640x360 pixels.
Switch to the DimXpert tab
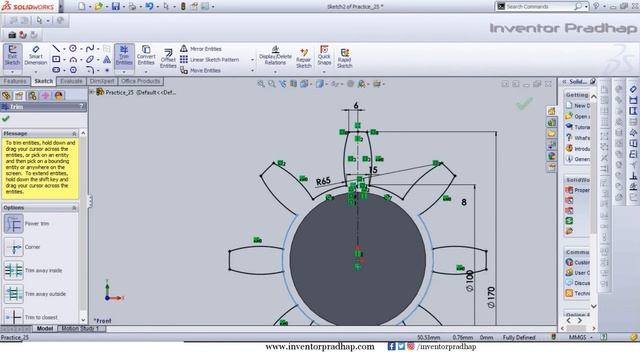point(102,81)
